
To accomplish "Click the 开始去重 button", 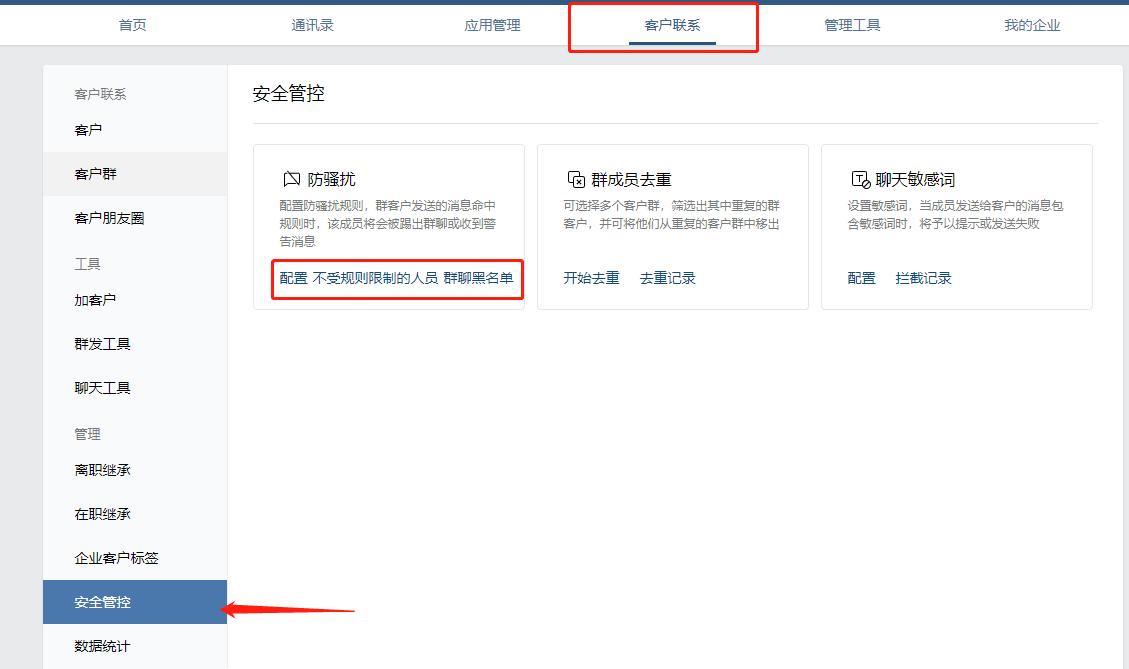I will [x=590, y=278].
